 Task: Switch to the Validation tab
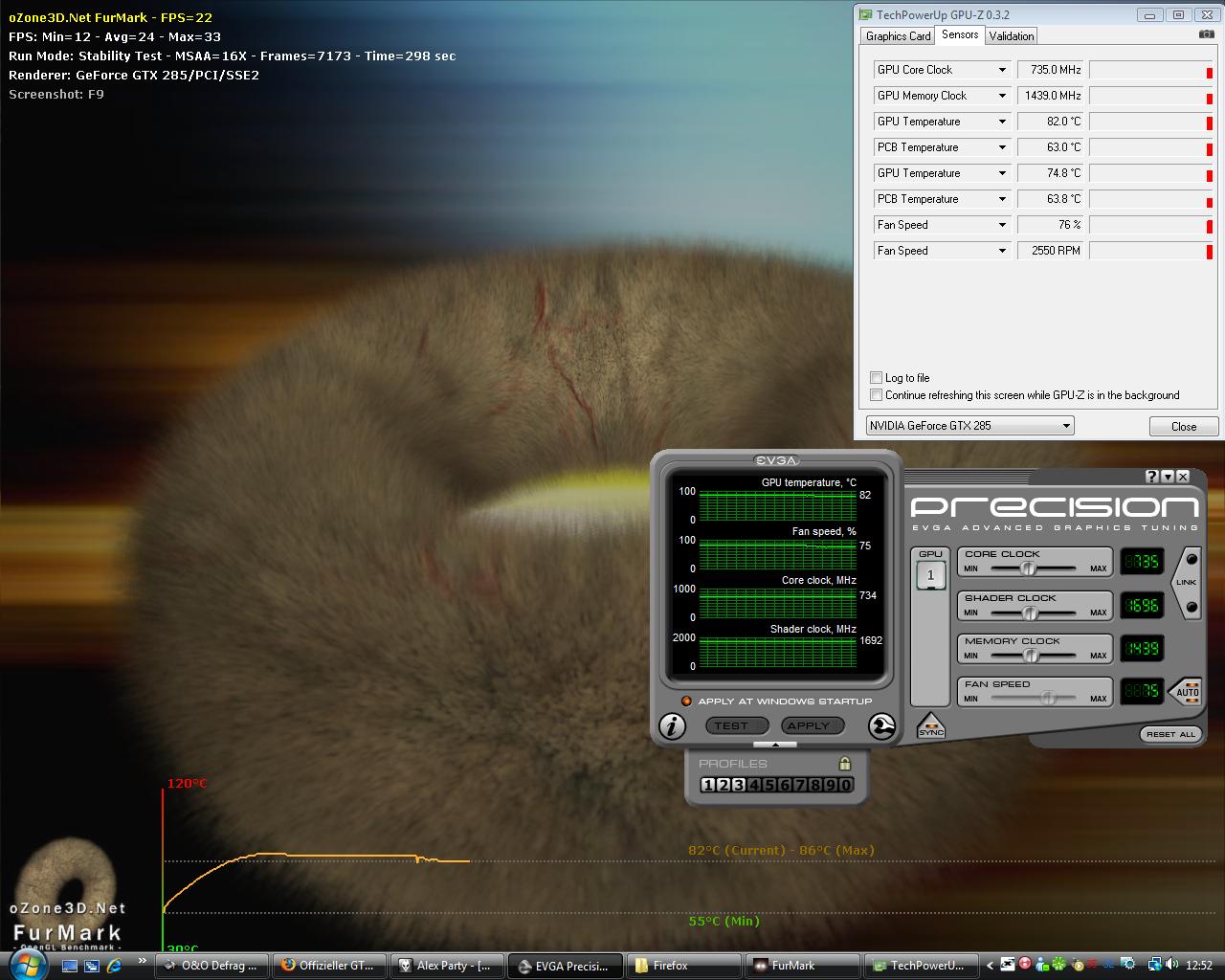click(x=1012, y=36)
